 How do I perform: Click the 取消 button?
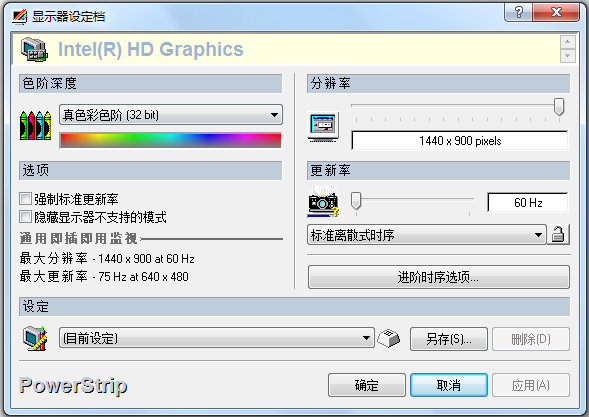(x=449, y=385)
